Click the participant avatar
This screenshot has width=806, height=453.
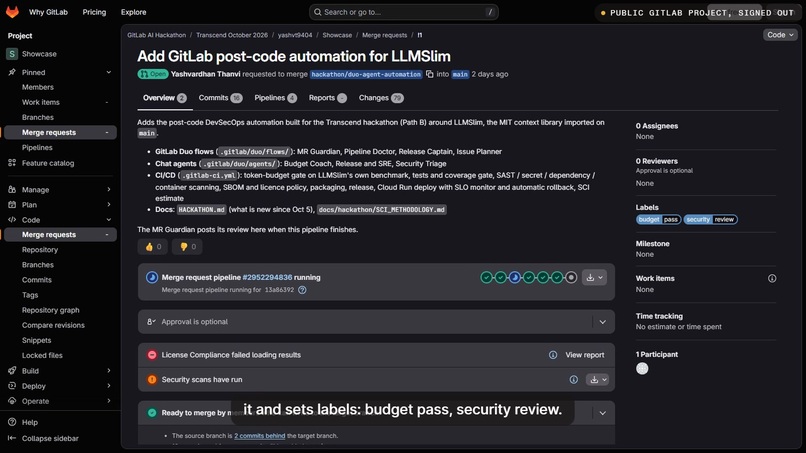[642, 368]
